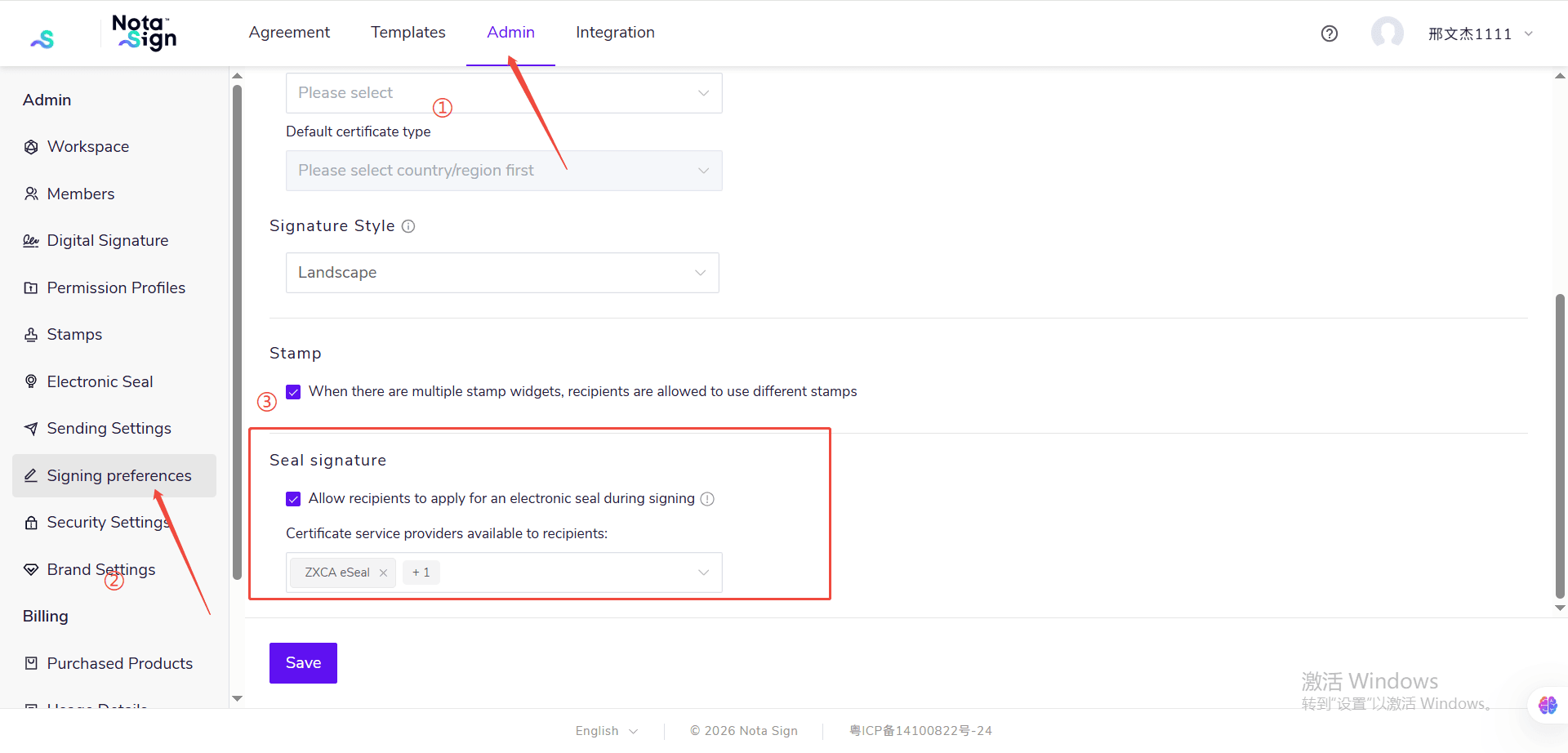
Task: Open the Default certificate type dropdown
Action: [x=504, y=171]
